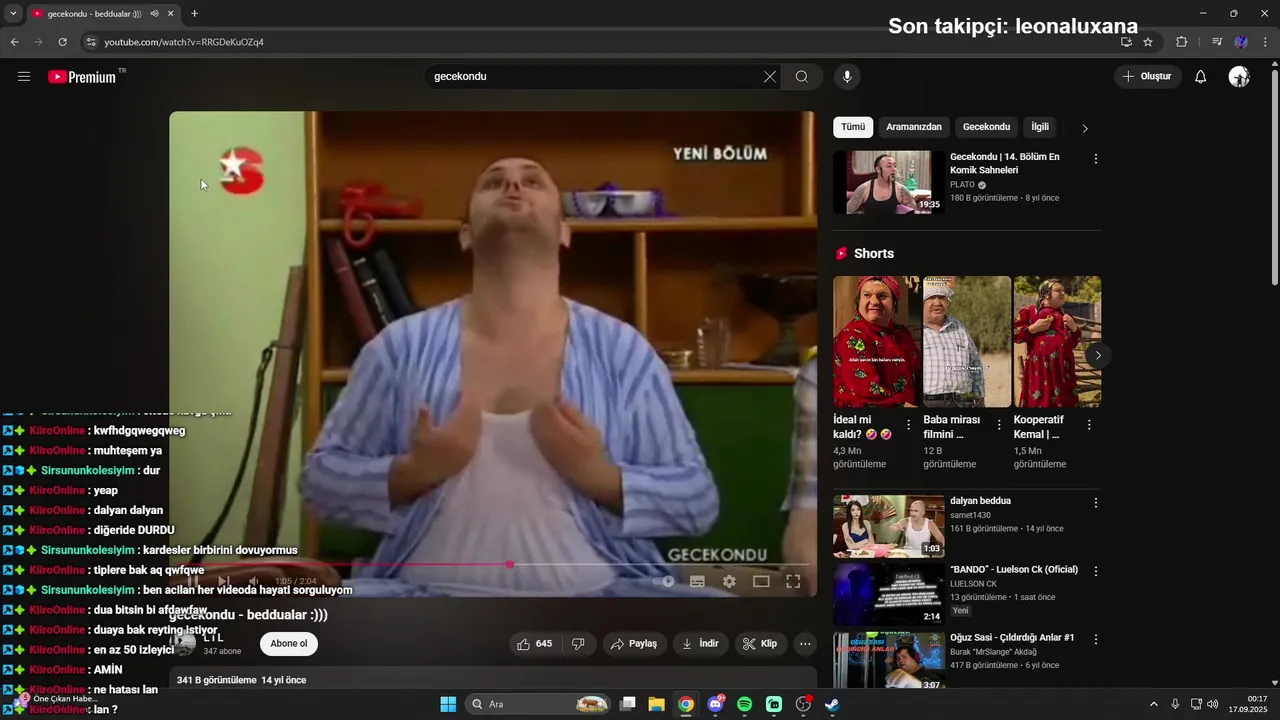Open Discord from taskbar
This screenshot has width=1280, height=720.
tap(716, 704)
